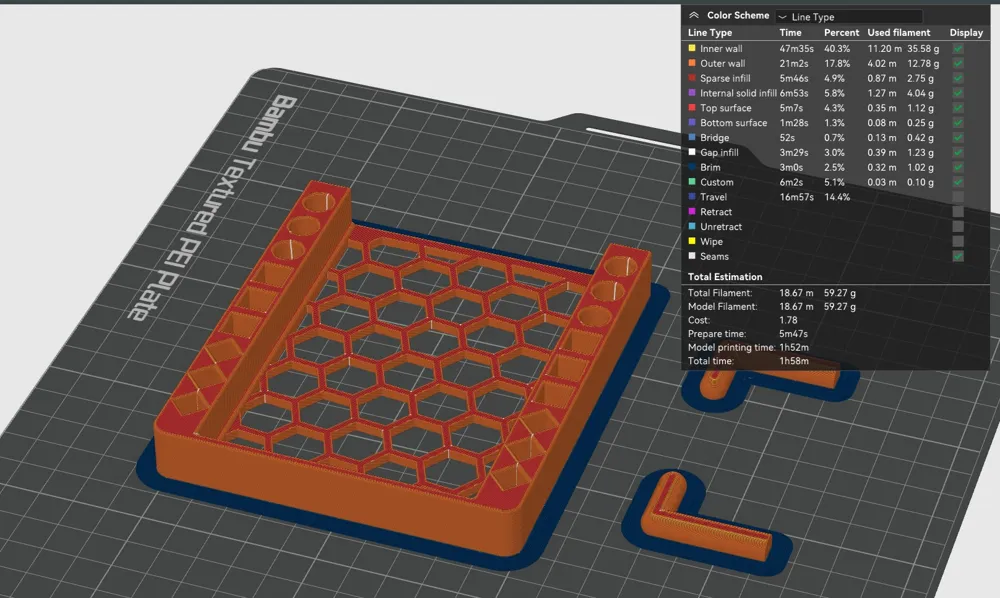Click the Outer wall orange color swatch
This screenshot has width=1000, height=598.
692,62
